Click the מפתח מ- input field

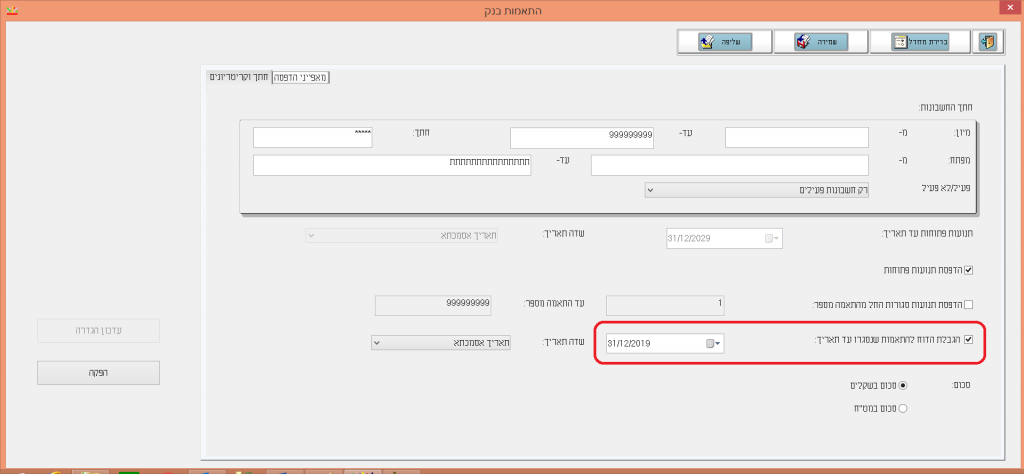[x=730, y=165]
